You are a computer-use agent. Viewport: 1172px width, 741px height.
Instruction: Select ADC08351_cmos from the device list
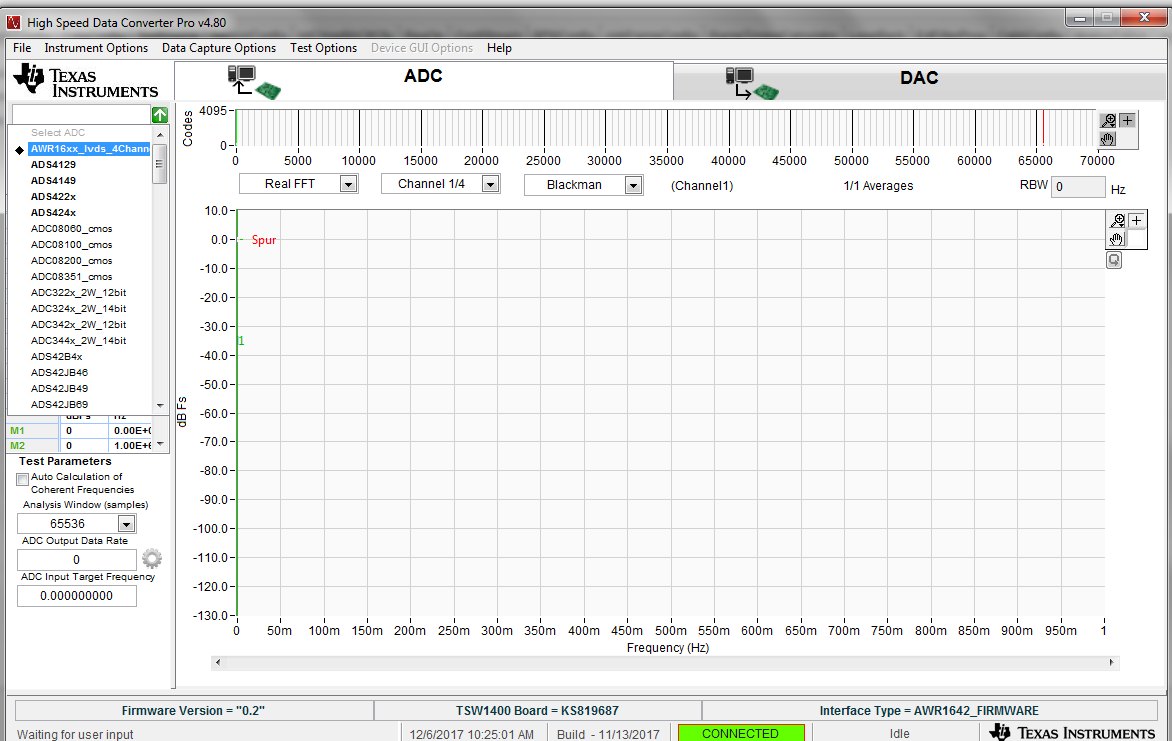[x=71, y=277]
